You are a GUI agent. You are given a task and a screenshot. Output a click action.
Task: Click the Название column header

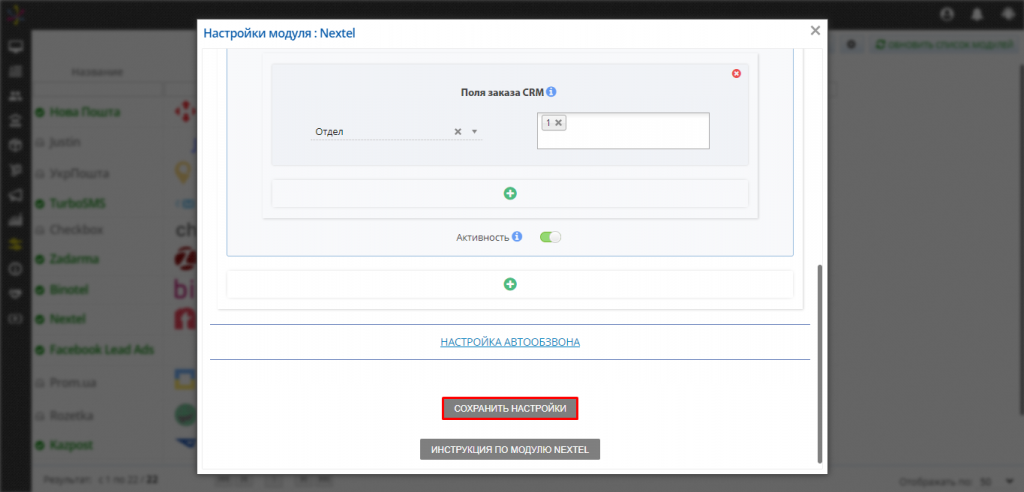pos(97,72)
